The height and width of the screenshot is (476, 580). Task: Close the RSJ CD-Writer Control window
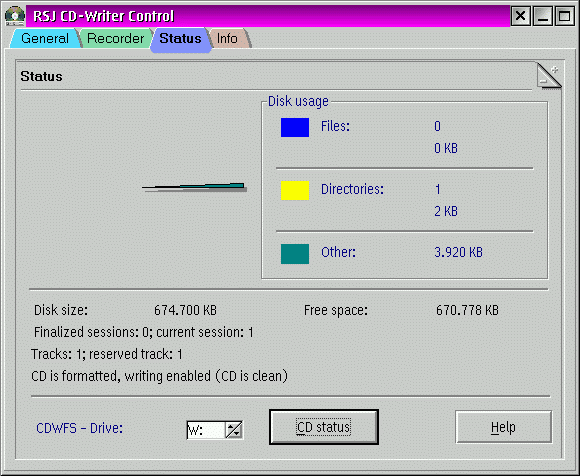pyautogui.click(x=520, y=16)
